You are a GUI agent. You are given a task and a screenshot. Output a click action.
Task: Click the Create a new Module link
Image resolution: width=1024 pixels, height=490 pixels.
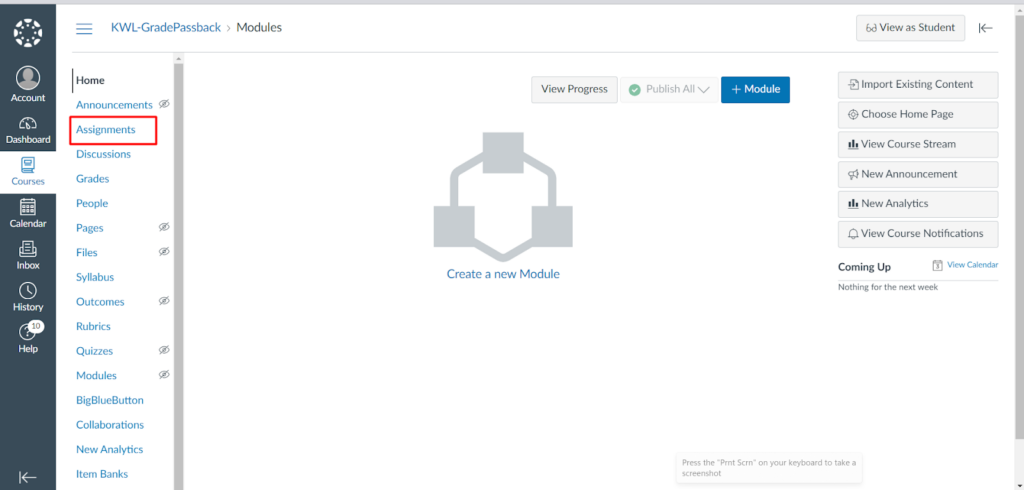[503, 274]
